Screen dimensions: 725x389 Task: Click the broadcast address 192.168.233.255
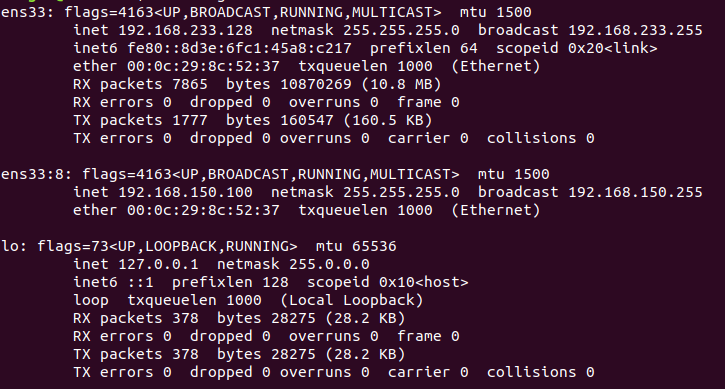(635, 31)
